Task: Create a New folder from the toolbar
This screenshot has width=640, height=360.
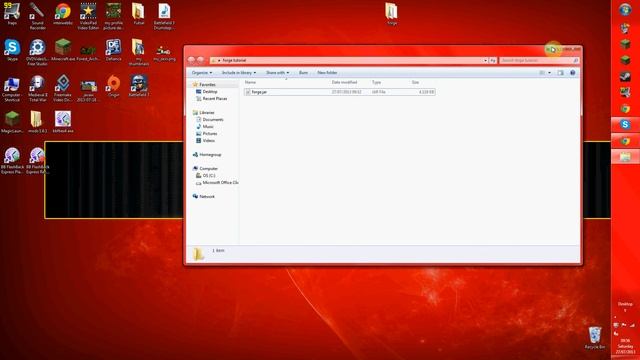Action: click(327, 73)
